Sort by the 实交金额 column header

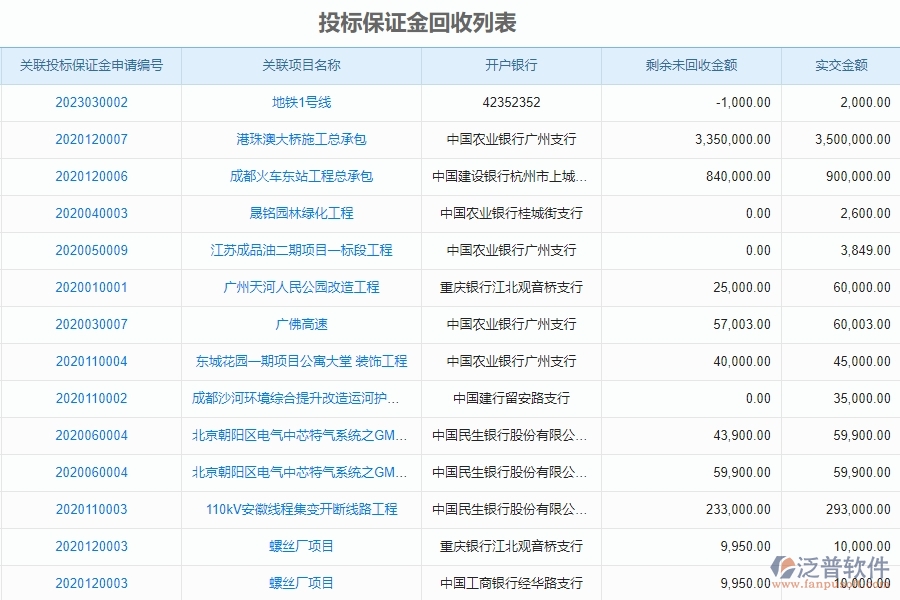coord(840,65)
